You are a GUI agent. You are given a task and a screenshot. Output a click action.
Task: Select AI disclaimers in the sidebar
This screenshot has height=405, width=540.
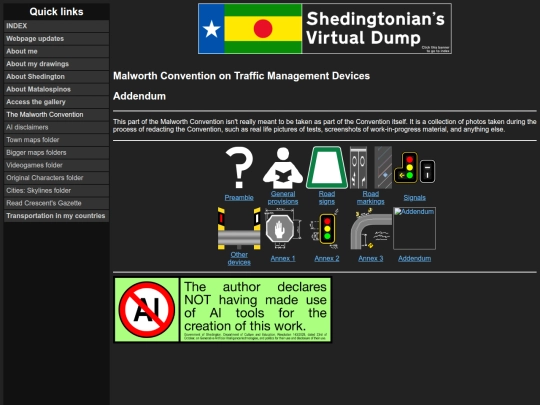[x=56, y=127]
